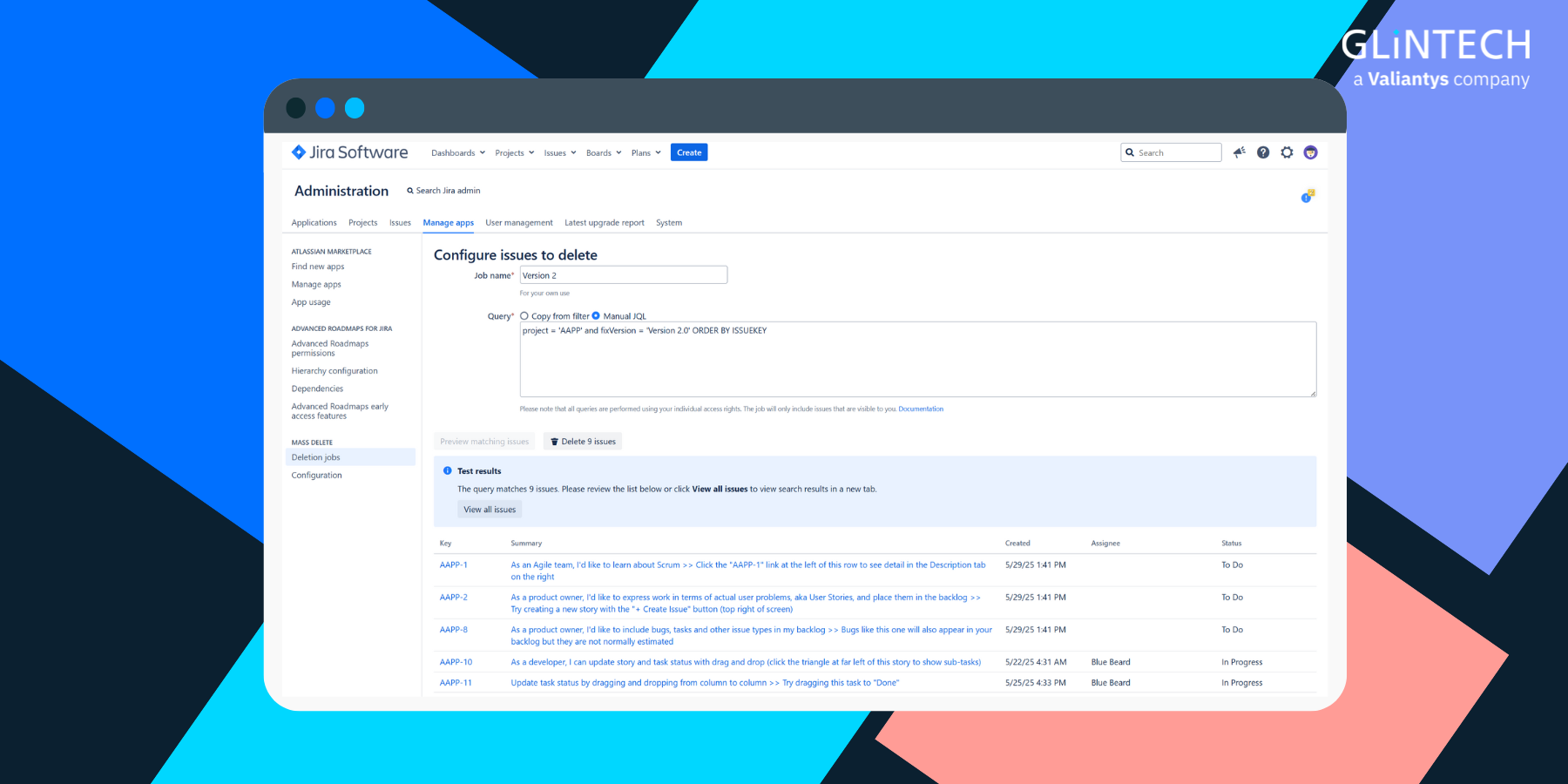Viewport: 1568px width, 784px height.
Task: Open issue key AAPP-2
Action: coord(454,598)
